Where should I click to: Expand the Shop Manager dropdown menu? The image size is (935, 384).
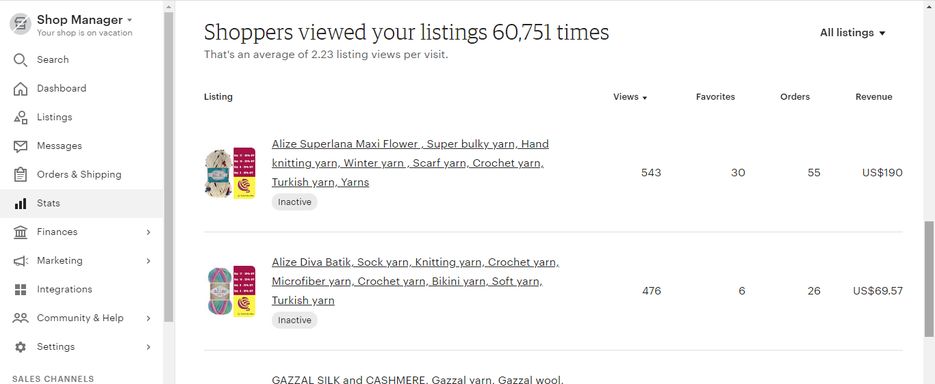coord(84,20)
